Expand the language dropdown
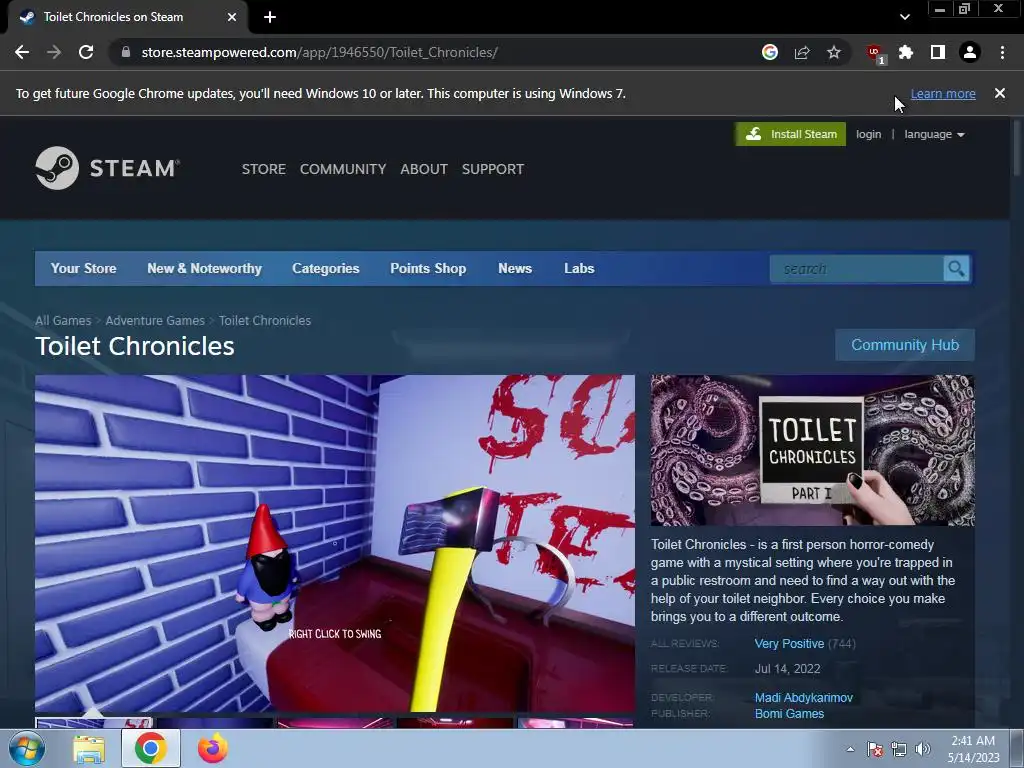This screenshot has height=768, width=1024. (x=935, y=134)
